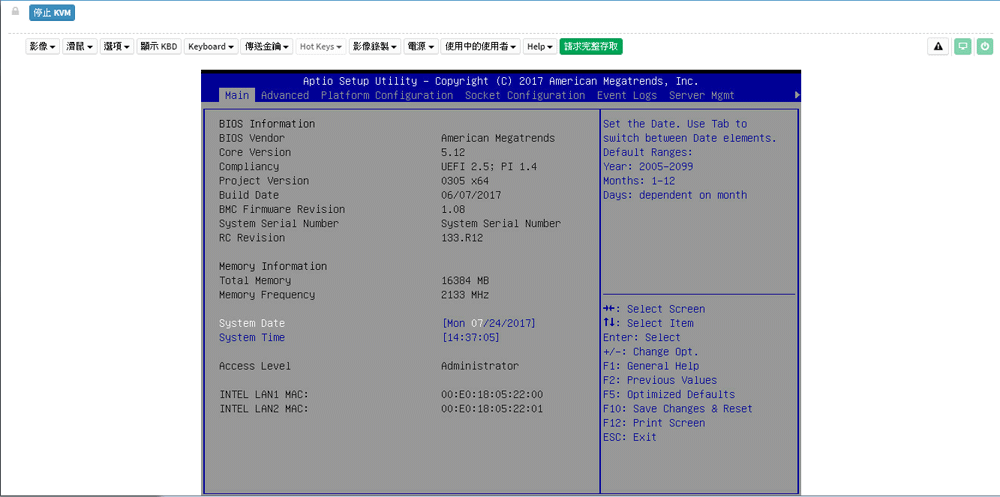Open the Hot Keys dropdown
1000x497 pixels.
(321, 47)
